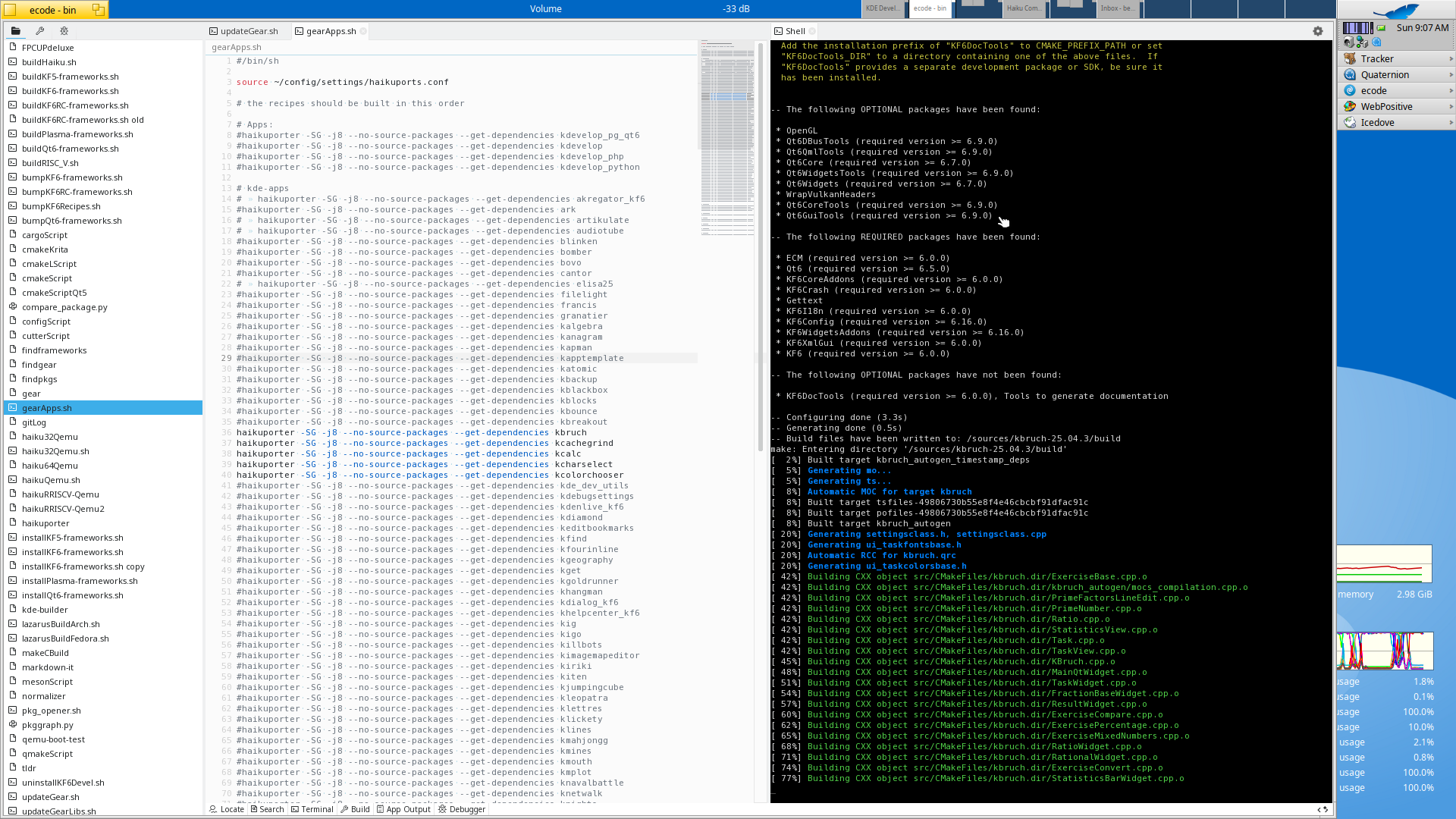Close the gearApps.sh editor tab
This screenshot has width=1456, height=819.
[x=363, y=31]
